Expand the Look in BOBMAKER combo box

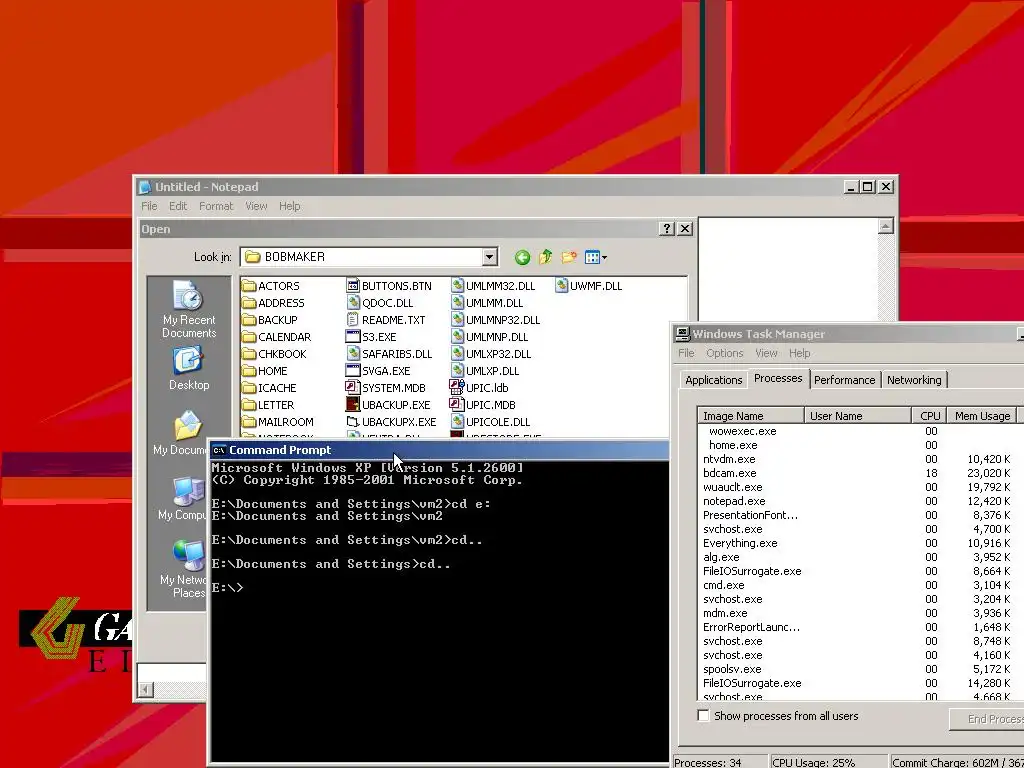pyautogui.click(x=490, y=257)
